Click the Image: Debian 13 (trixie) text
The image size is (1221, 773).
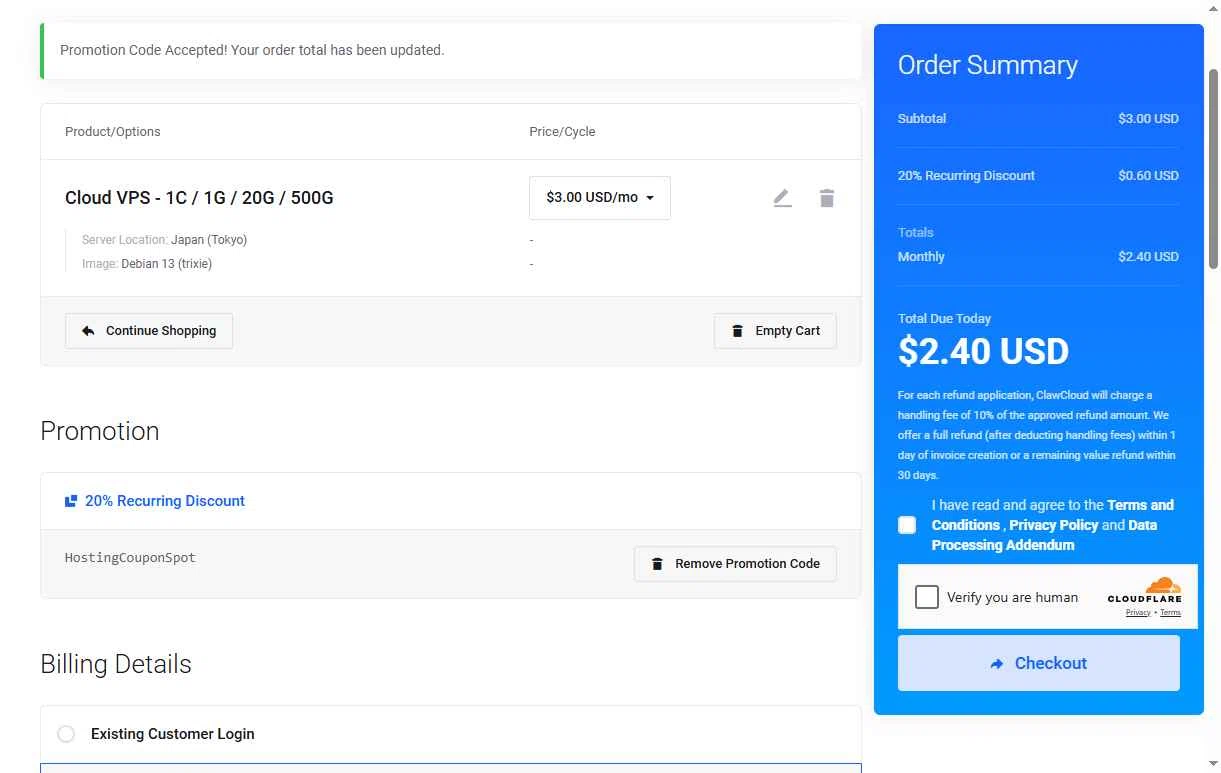[147, 264]
